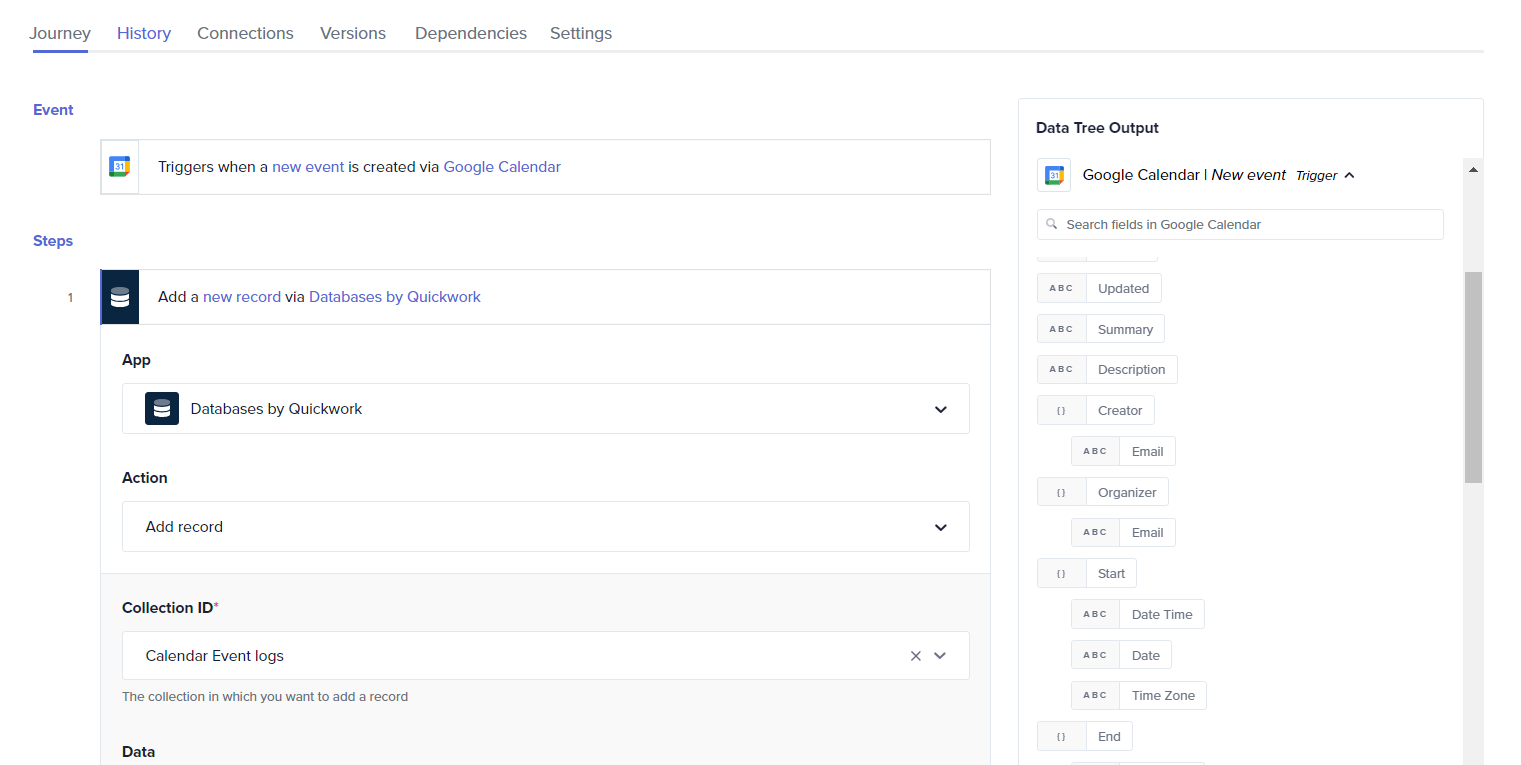Click the Databases by Quickwork link in step 1
This screenshot has width=1521, height=765.
point(395,297)
